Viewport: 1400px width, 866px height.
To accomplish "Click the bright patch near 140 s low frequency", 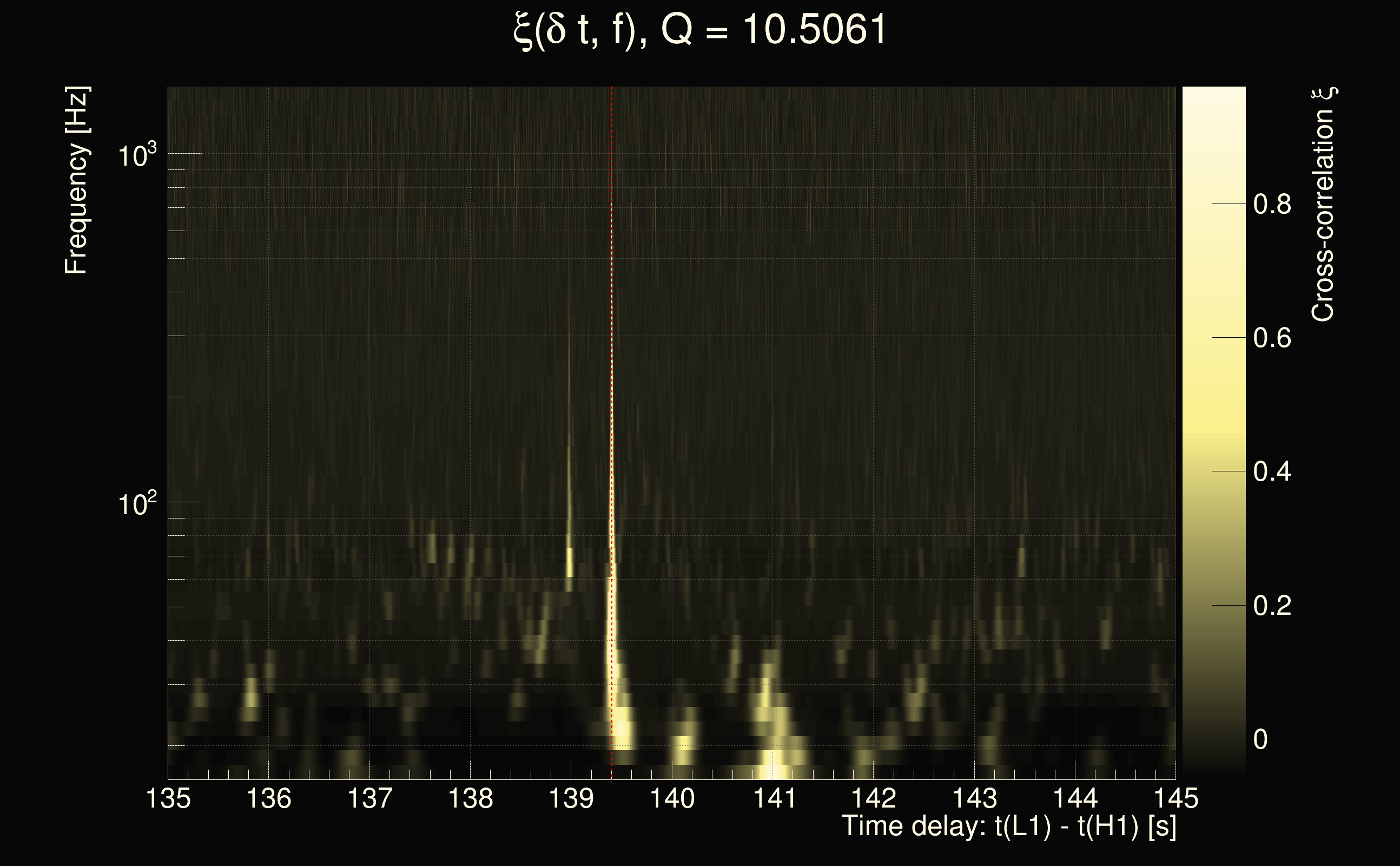I will [684, 745].
